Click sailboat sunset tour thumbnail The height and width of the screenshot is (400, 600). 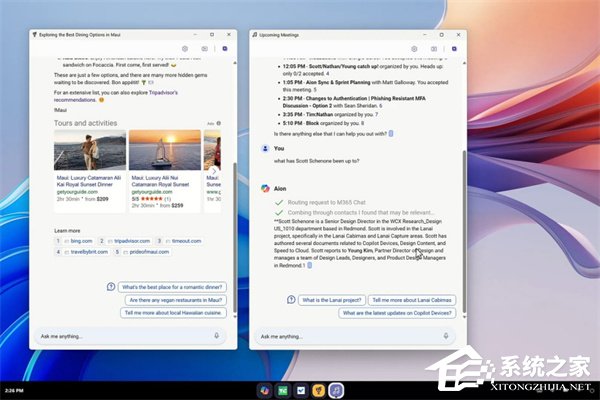click(165, 150)
